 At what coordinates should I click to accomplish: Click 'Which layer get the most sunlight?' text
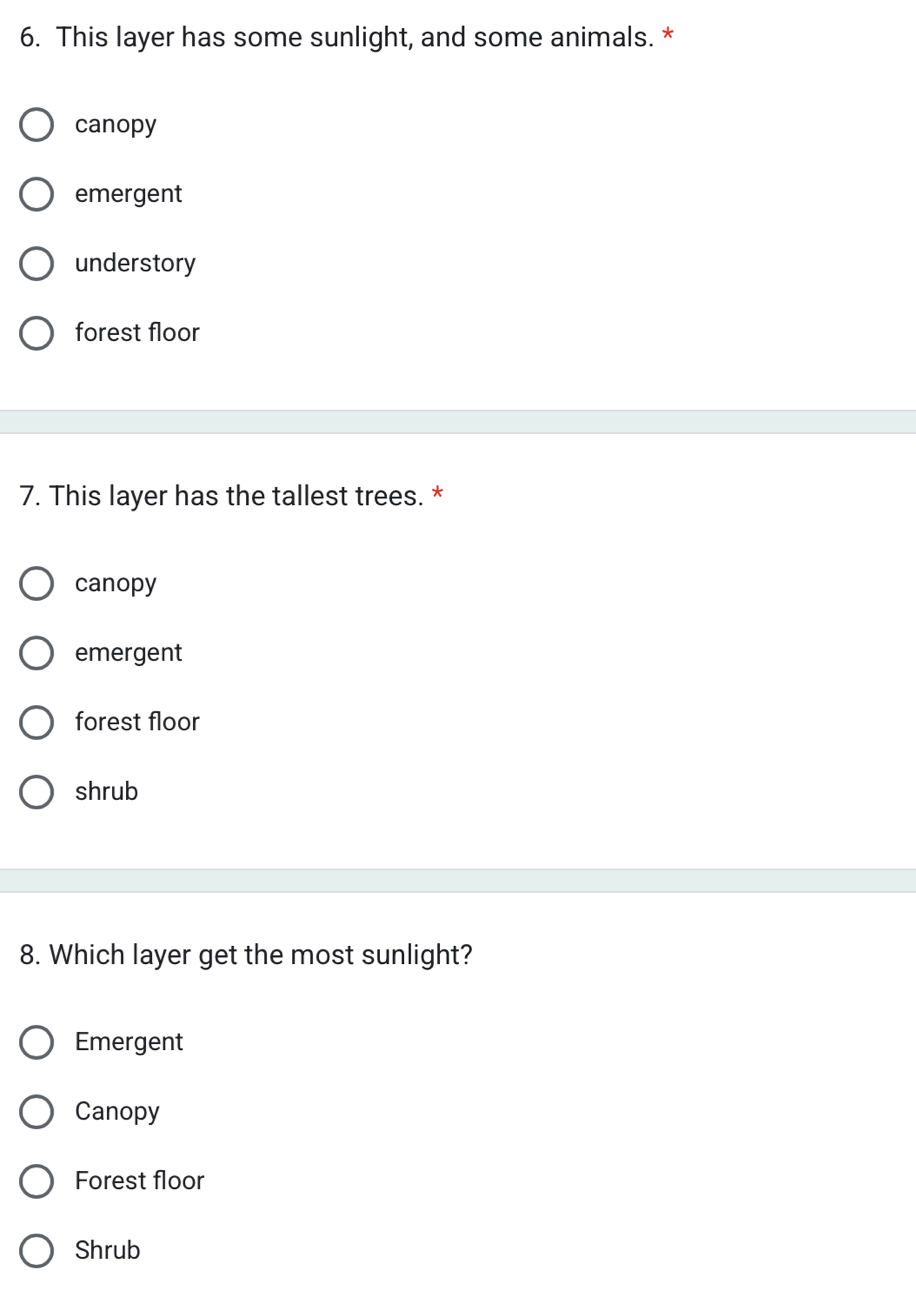[246, 955]
